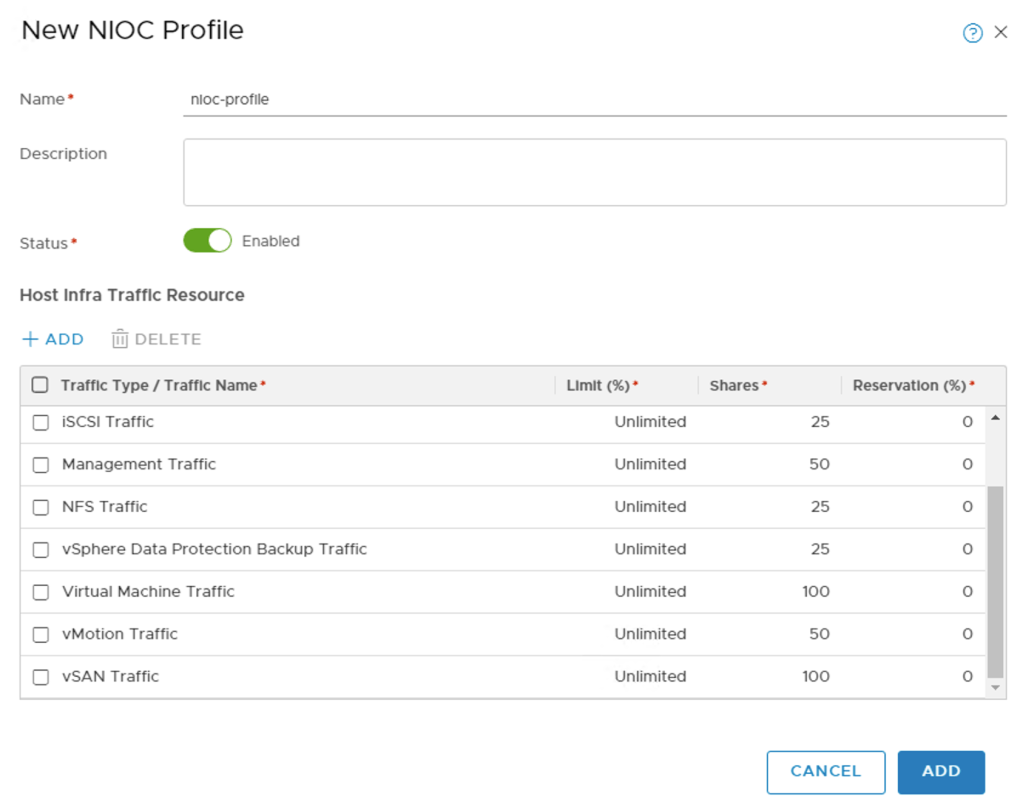Image resolution: width=1023 pixels, height=808 pixels.
Task: Click the Cancel button
Action: (x=825, y=771)
